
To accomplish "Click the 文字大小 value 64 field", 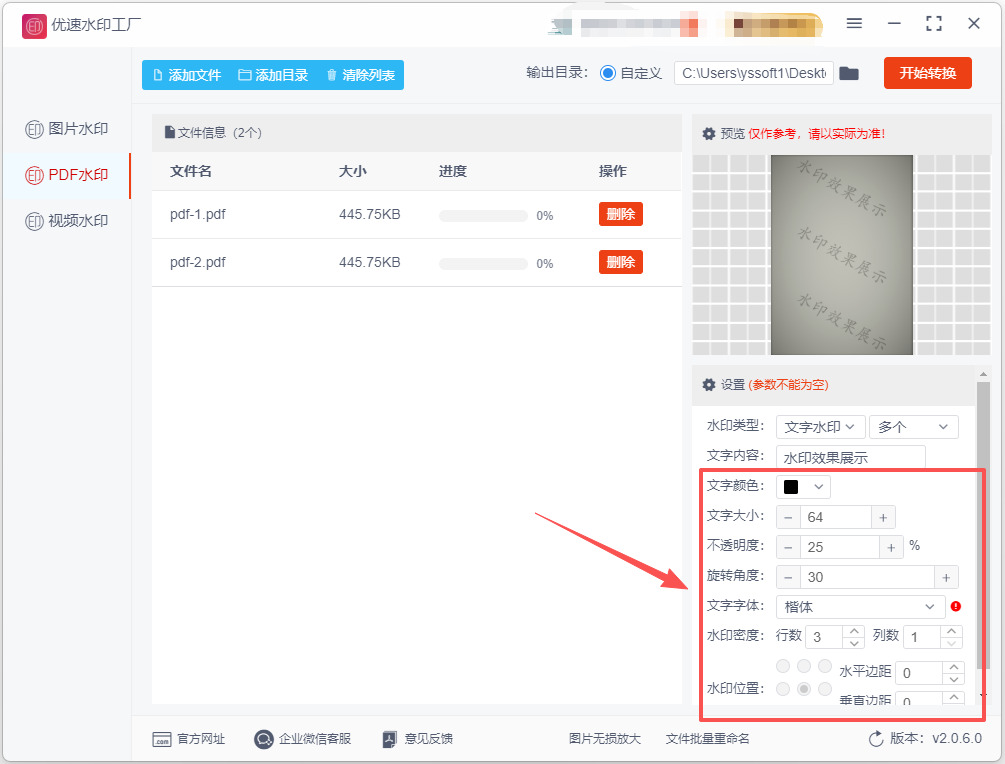I will tap(836, 517).
